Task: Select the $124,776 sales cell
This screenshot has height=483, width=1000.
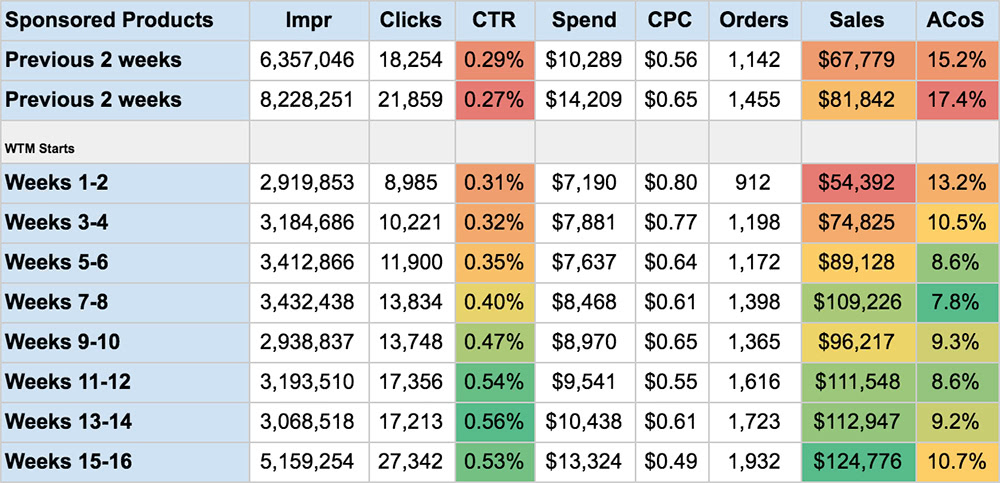Action: 857,463
